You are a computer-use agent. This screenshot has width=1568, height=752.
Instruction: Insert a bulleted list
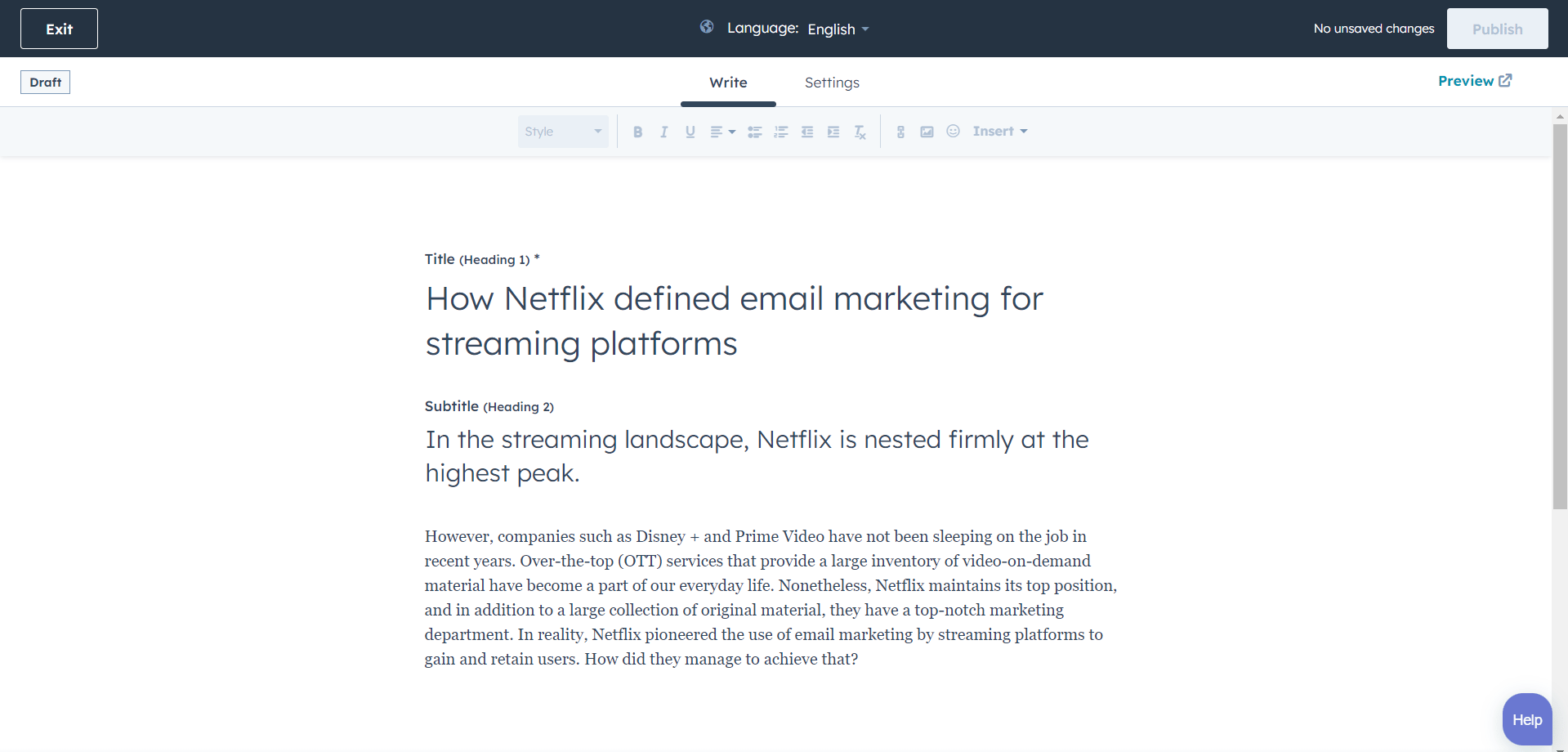(755, 132)
